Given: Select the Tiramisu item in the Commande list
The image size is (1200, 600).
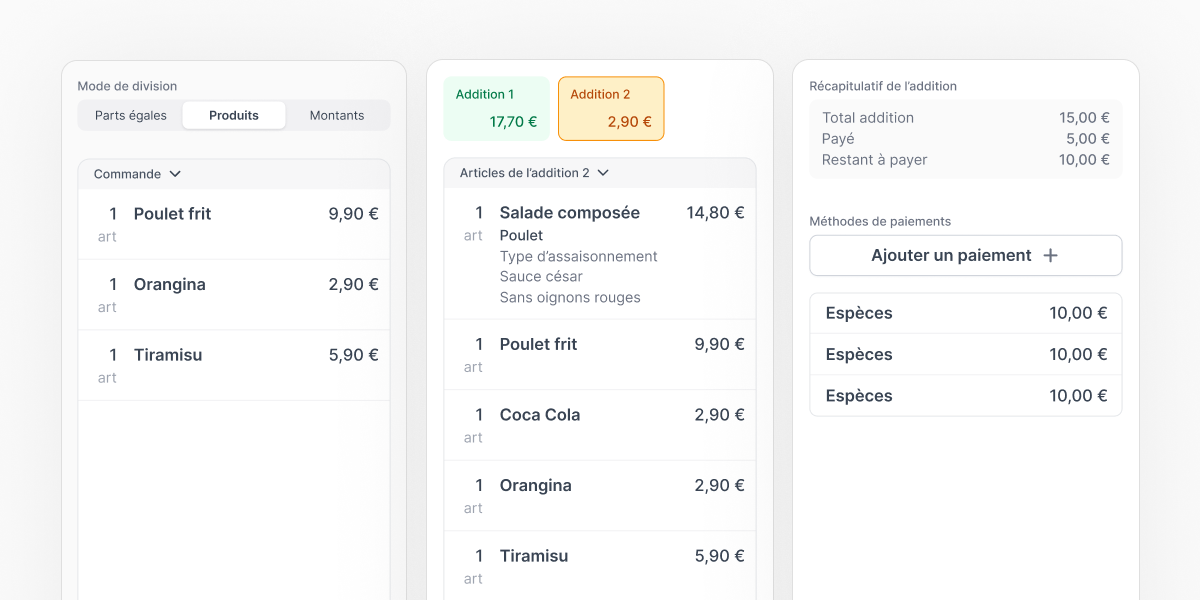Looking at the screenshot, I should (233, 364).
